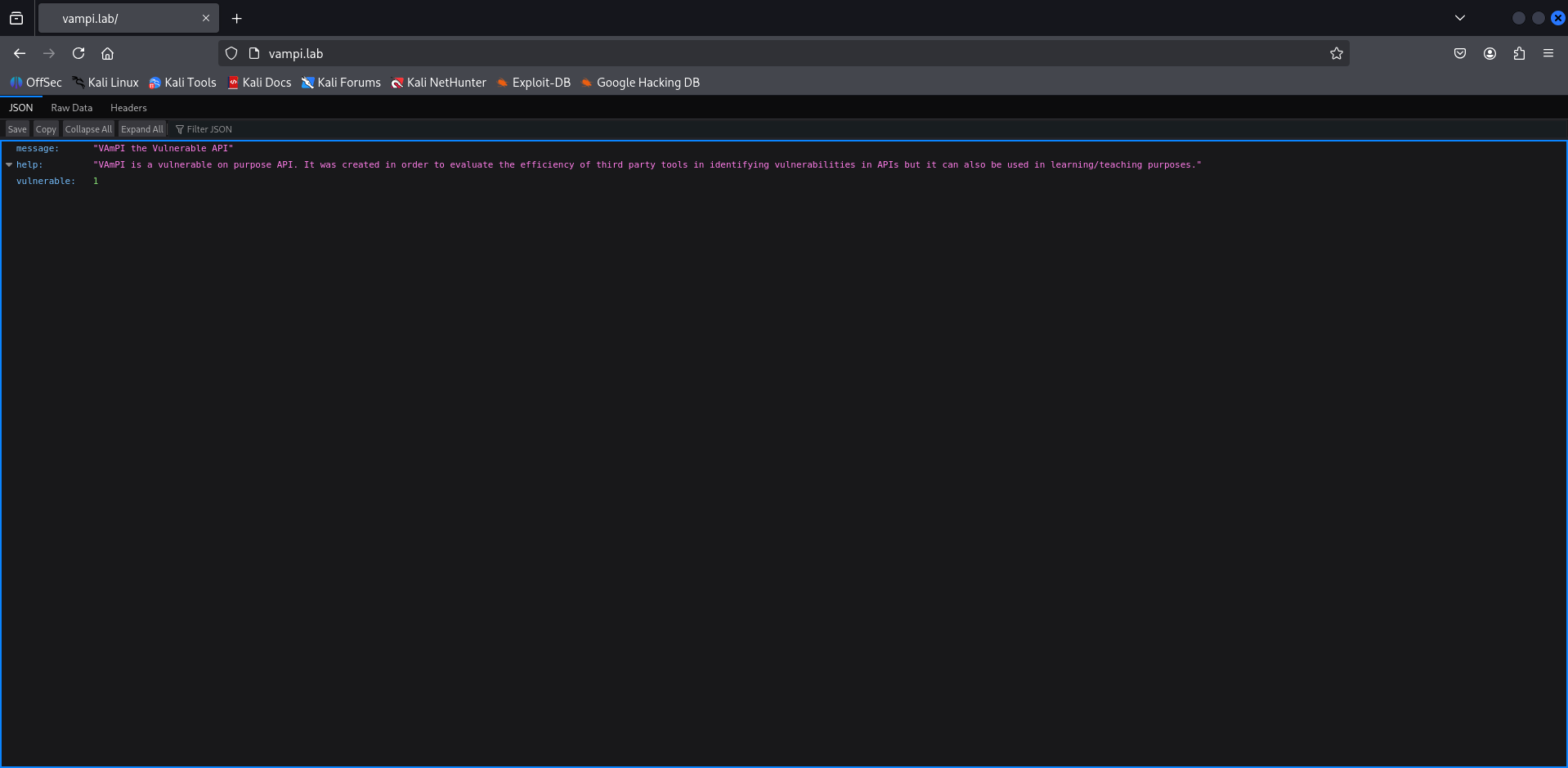Screen dimensions: 1568x768
Task: Open the tracking protection shield icon
Action: tap(231, 53)
